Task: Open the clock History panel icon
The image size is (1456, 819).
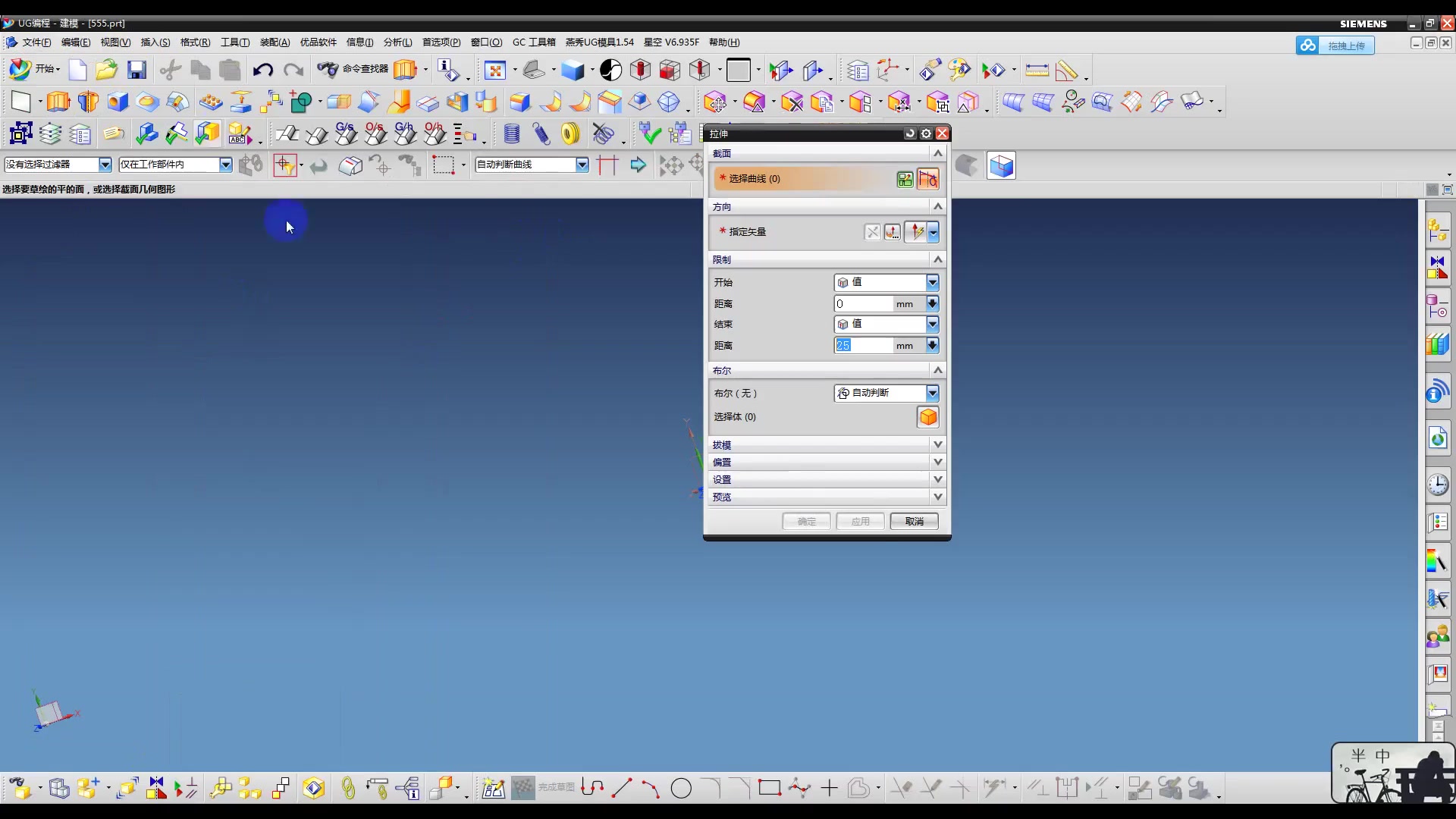Action: (x=1438, y=485)
